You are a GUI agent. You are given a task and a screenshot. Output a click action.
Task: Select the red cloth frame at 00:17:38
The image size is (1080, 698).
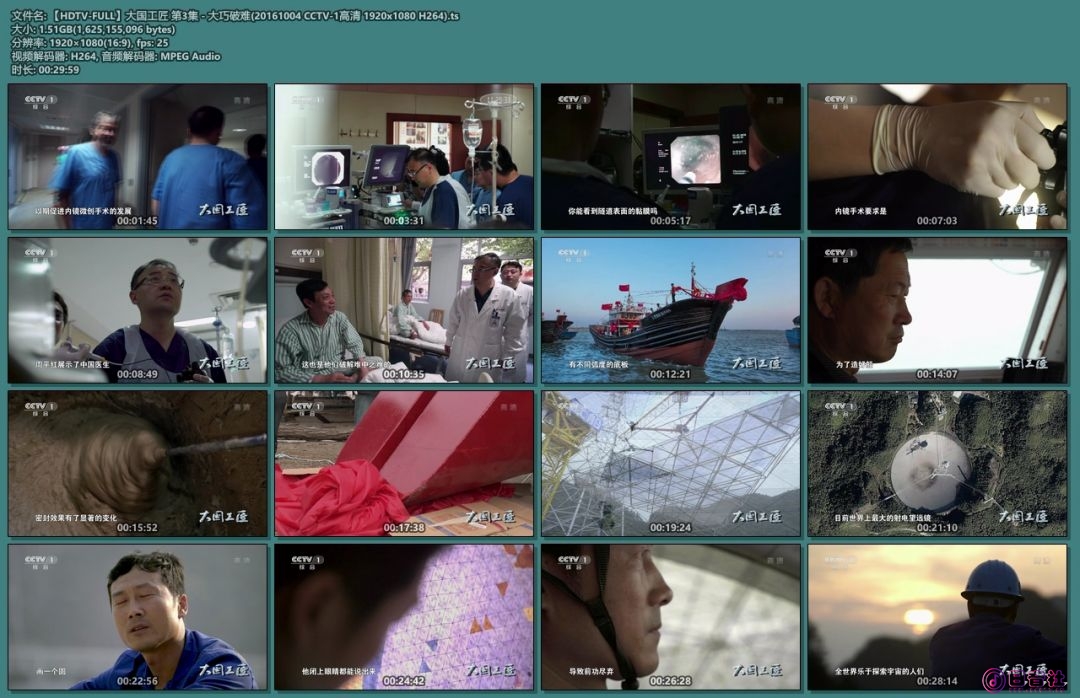tap(404, 464)
